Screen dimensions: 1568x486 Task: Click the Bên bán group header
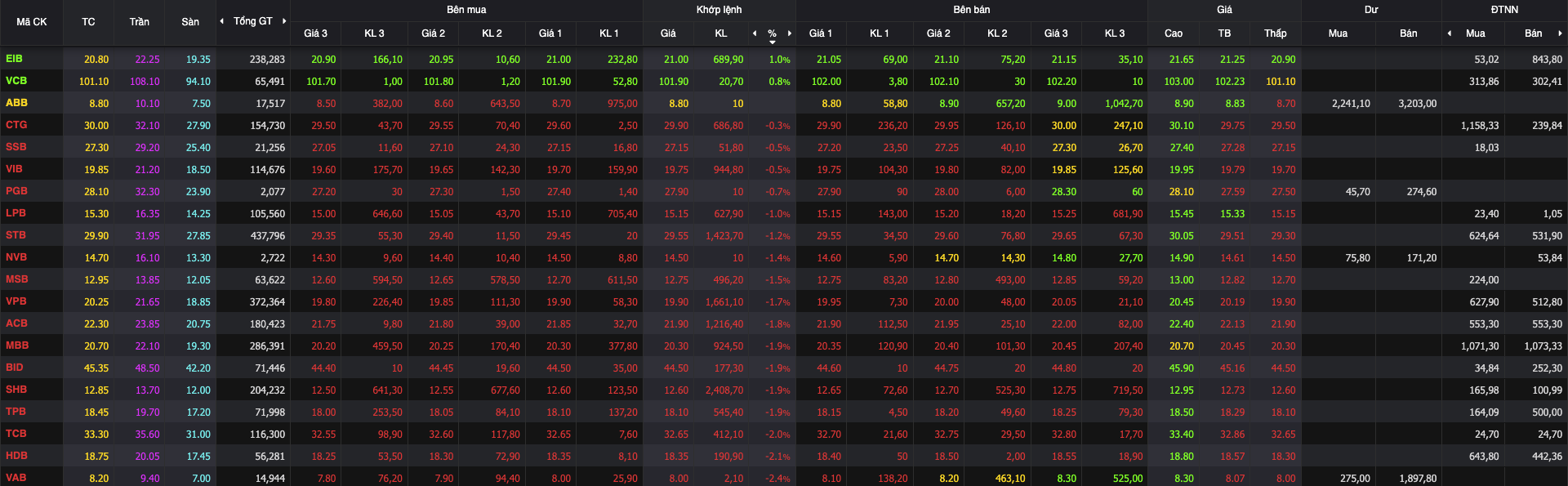pos(972,10)
